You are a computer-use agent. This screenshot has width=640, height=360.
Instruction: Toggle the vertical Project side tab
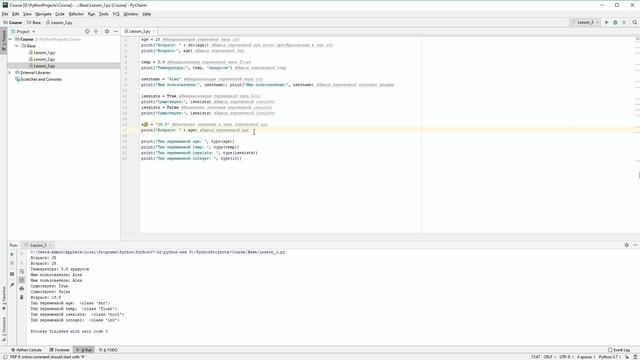(4, 40)
